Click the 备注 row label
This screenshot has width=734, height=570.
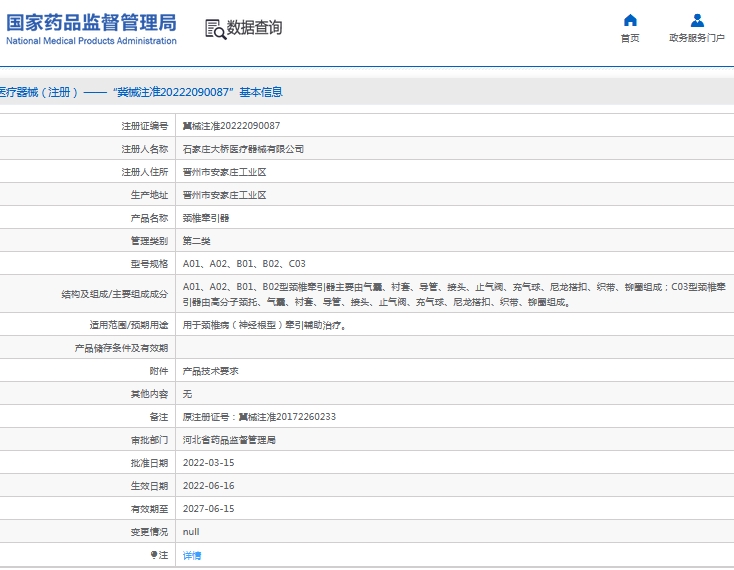pyautogui.click(x=159, y=417)
